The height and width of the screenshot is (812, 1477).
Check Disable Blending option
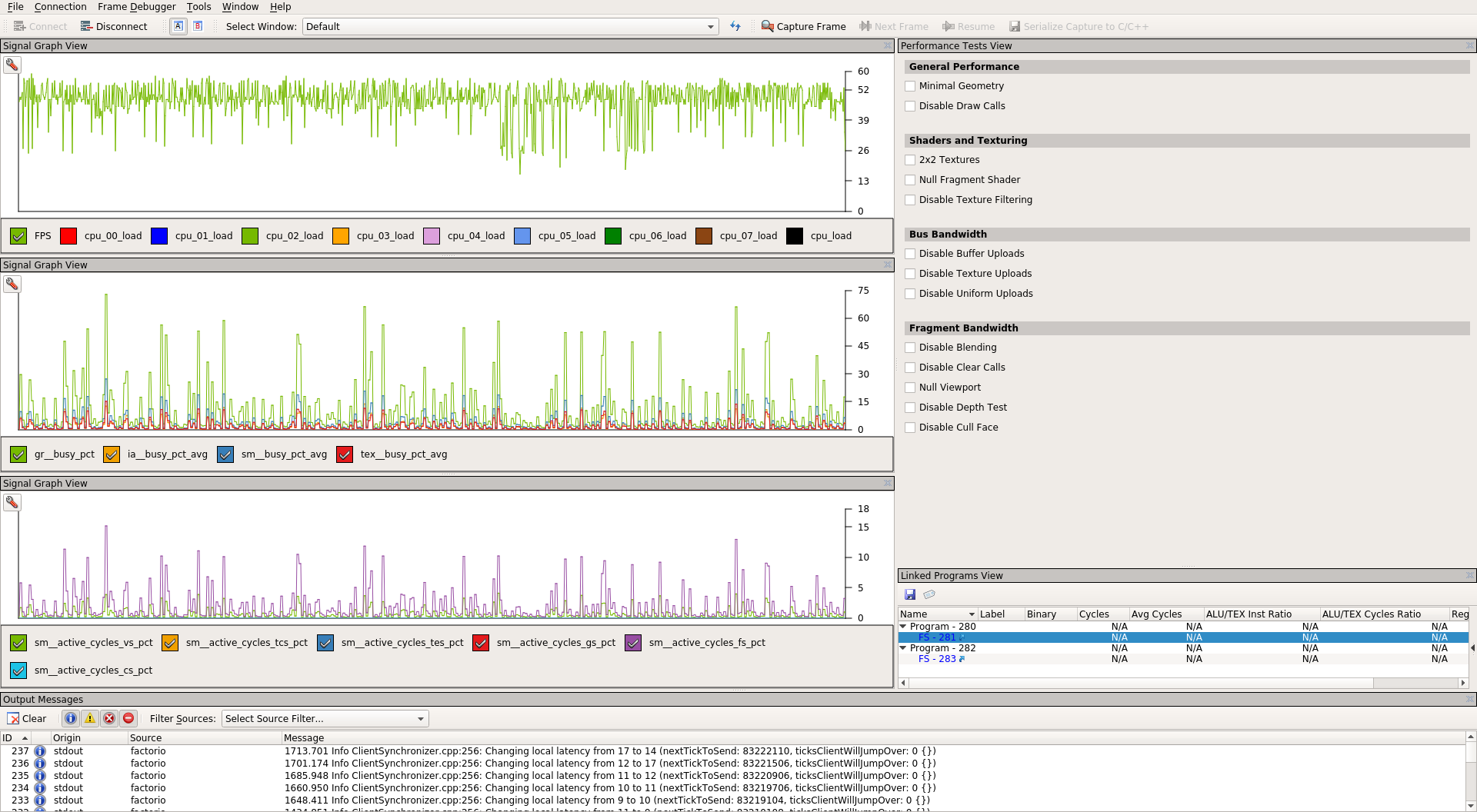[x=911, y=348]
